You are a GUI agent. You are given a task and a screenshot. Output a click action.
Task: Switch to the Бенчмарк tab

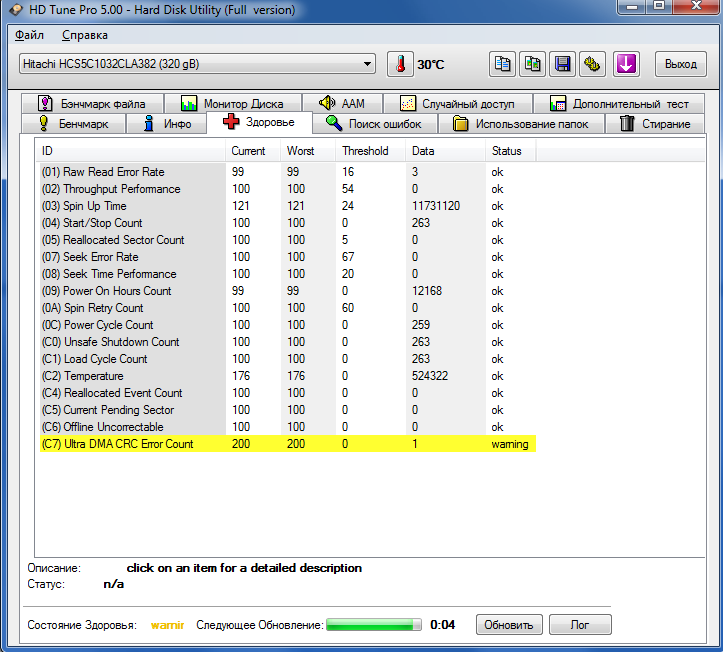[x=74, y=124]
